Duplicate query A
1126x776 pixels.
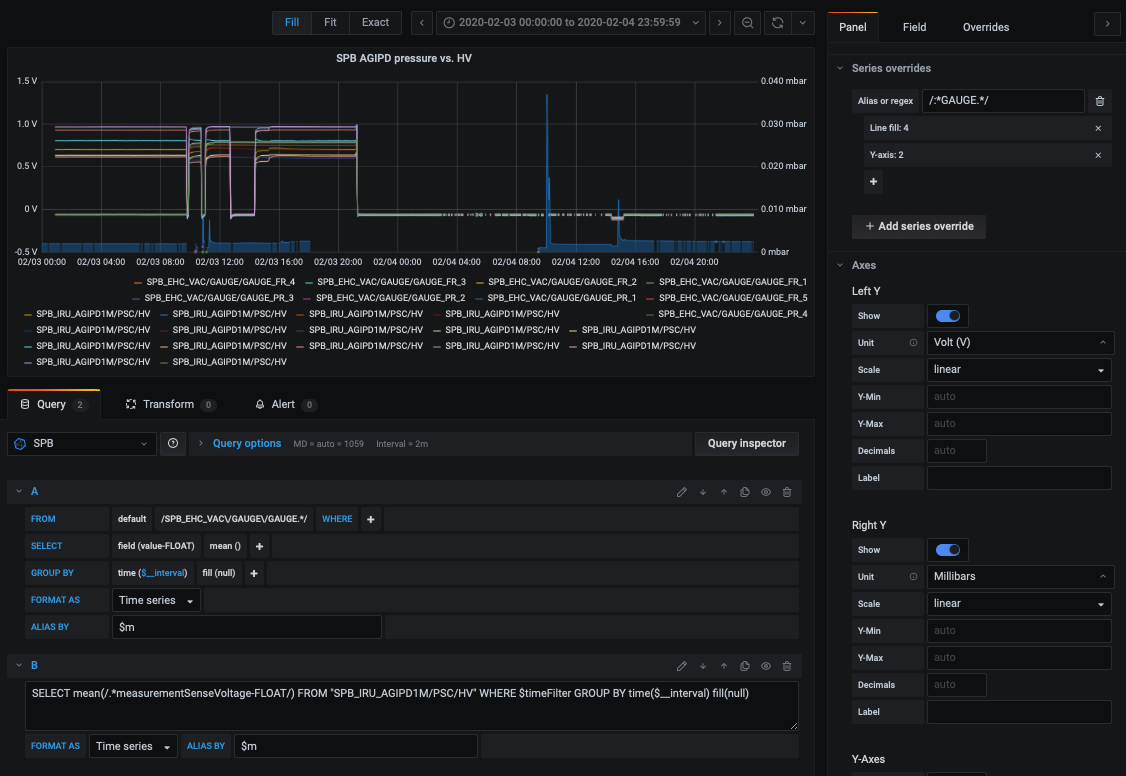745,492
